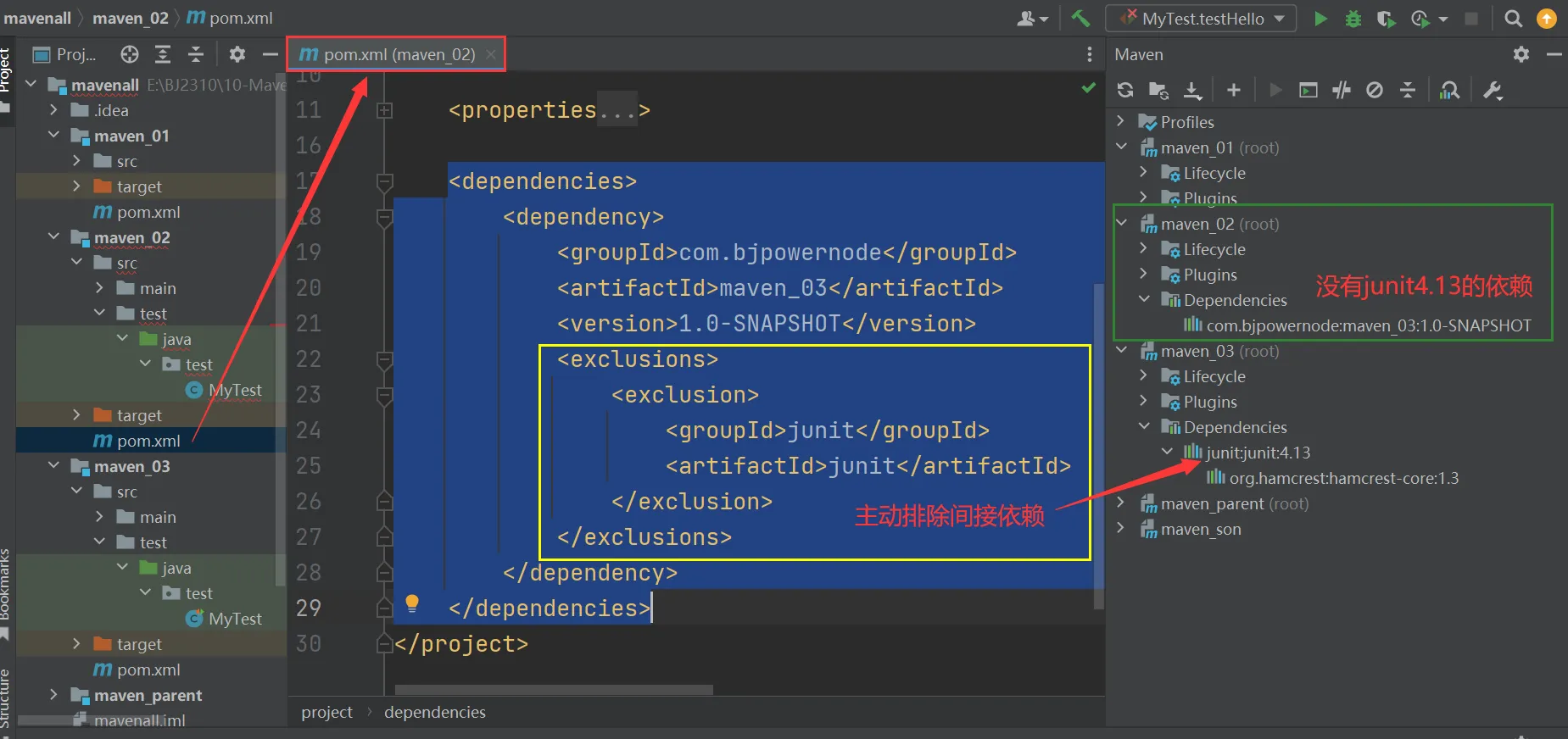The width and height of the screenshot is (1568, 739).
Task: Click maven_02 in the navigation bar
Action: coord(131,18)
